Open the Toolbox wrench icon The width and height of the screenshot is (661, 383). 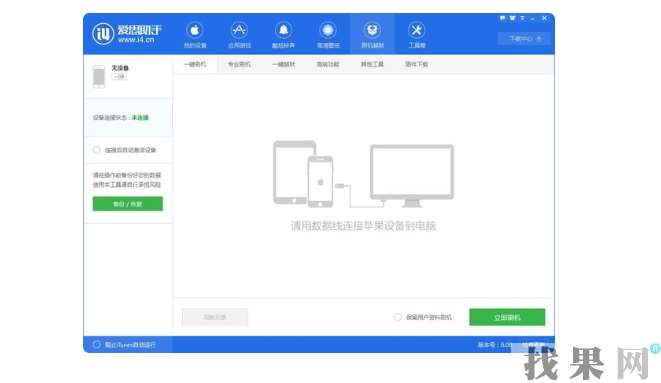point(416,34)
